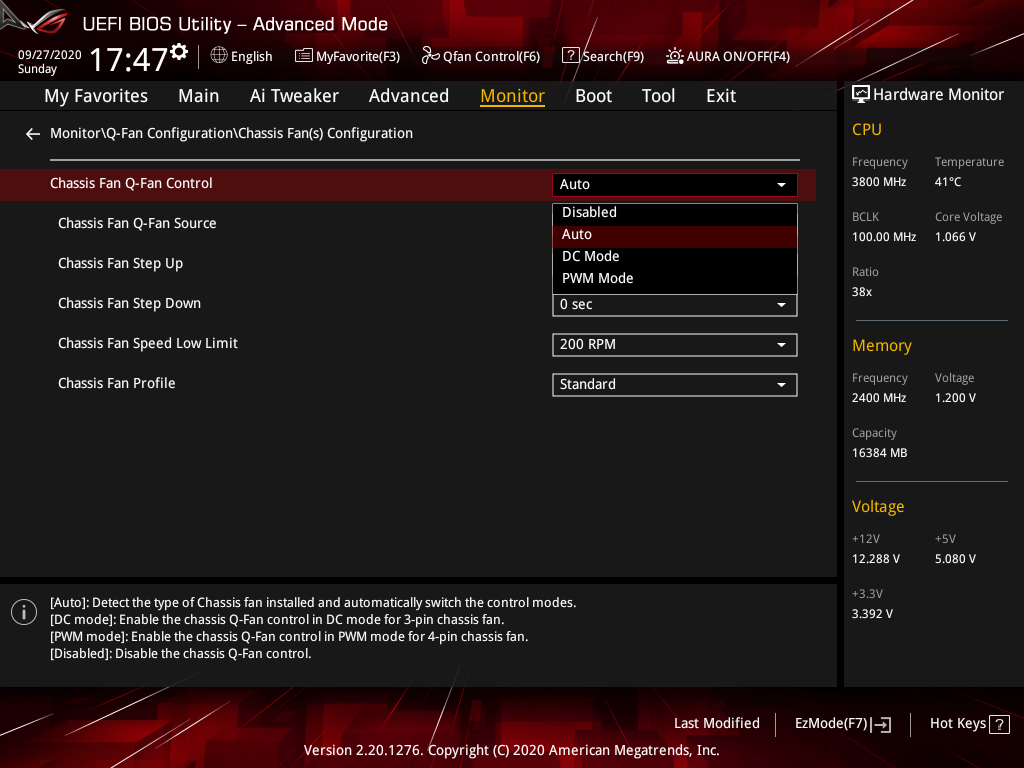Click the Core Voltage value 1.066 V
The width and height of the screenshot is (1024, 768).
click(x=955, y=237)
